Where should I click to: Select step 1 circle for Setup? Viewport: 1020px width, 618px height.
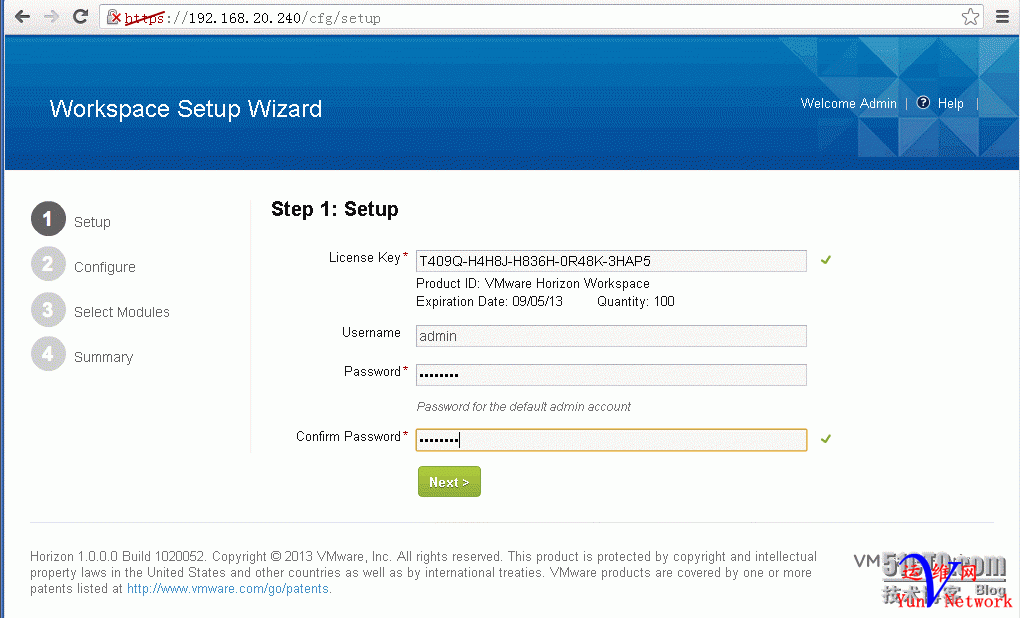coord(48,219)
